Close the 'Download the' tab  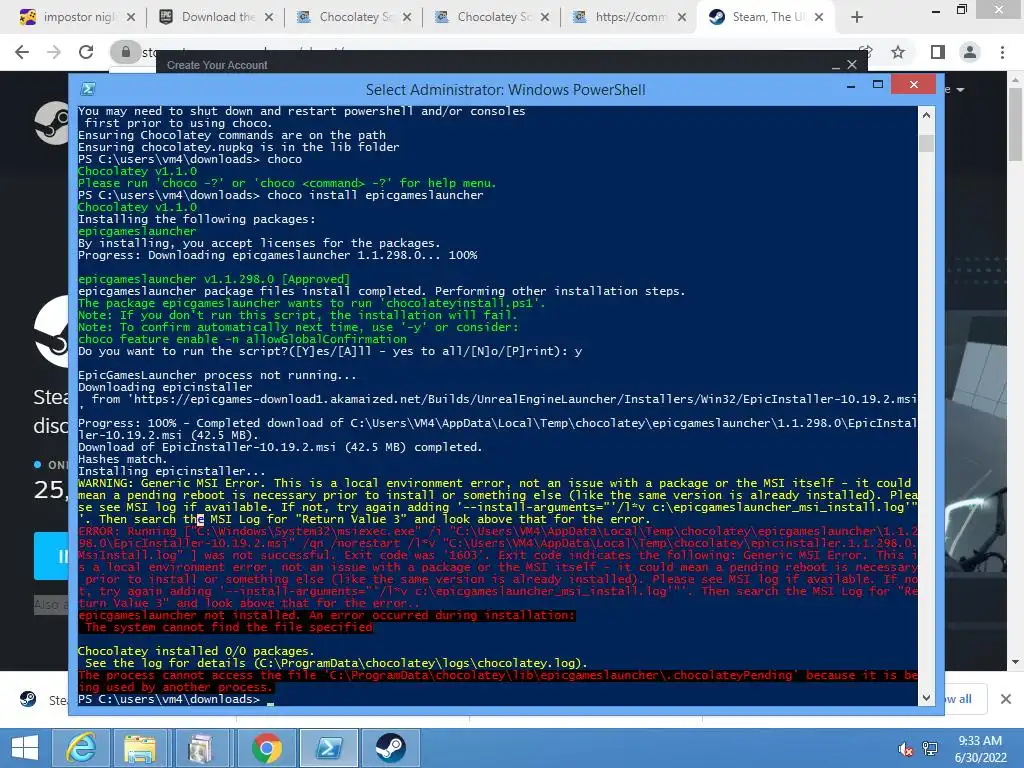(x=269, y=18)
